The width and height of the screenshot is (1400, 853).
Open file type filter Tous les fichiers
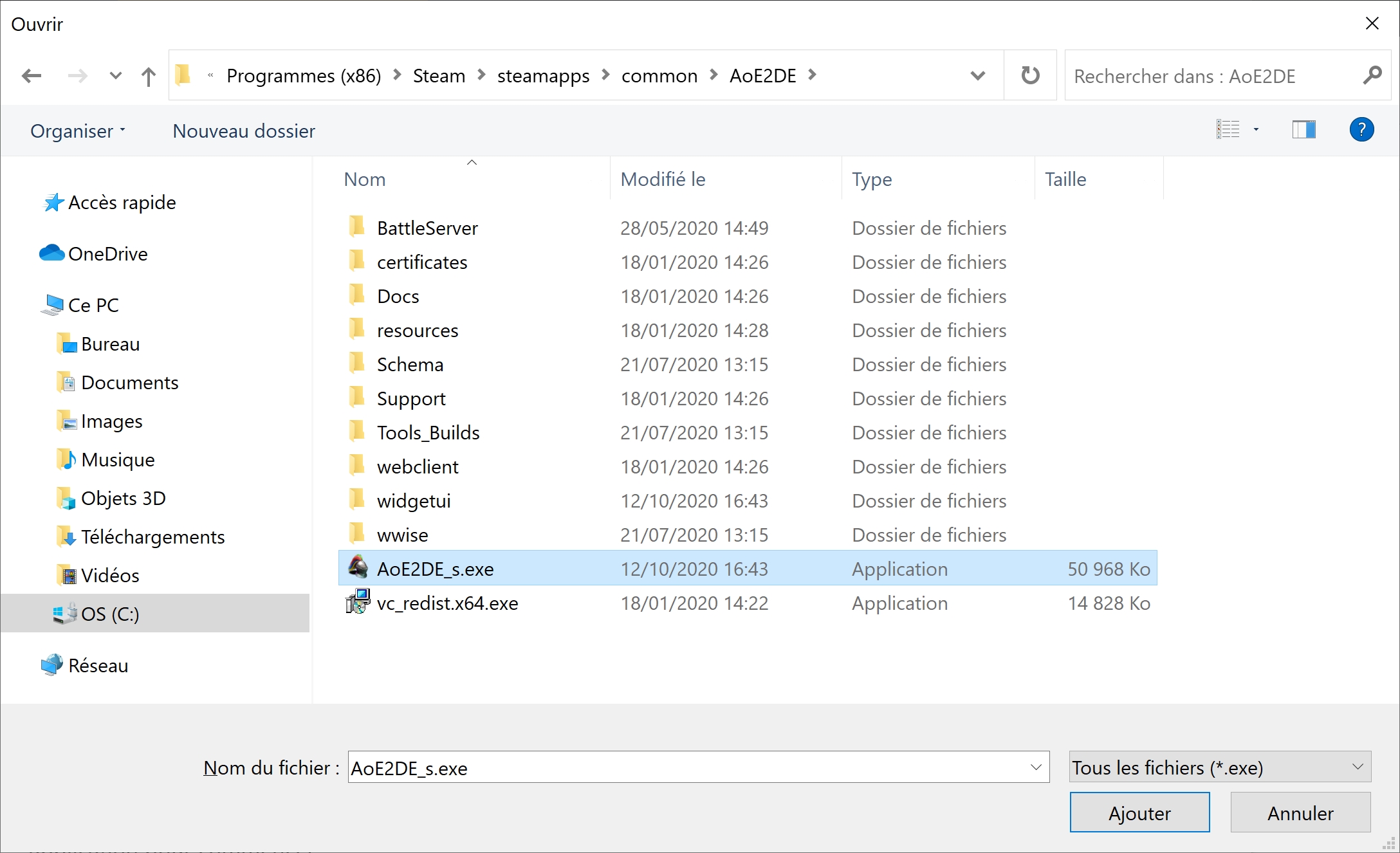1220,767
